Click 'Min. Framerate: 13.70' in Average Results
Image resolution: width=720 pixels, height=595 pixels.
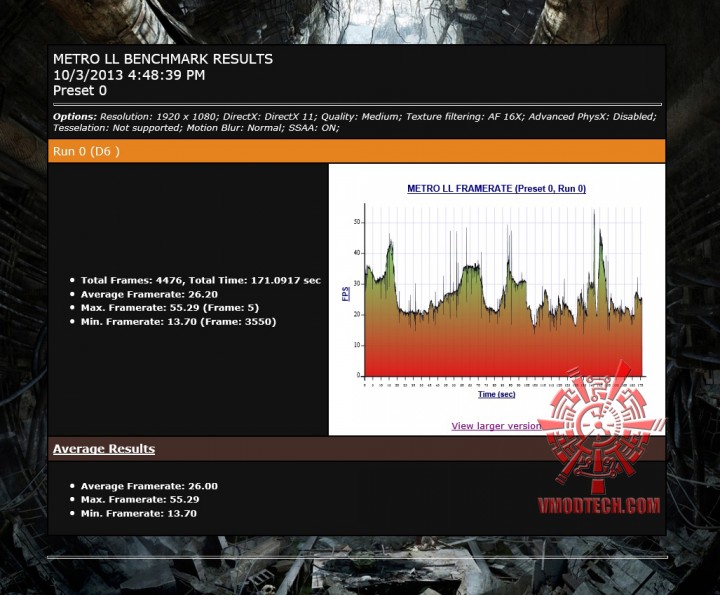coord(139,513)
